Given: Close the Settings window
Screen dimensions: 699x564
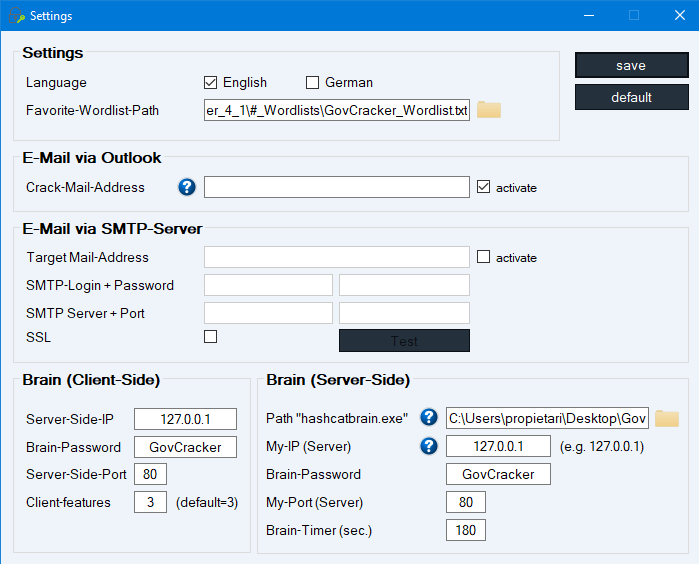Looking at the screenshot, I should pyautogui.click(x=679, y=16).
